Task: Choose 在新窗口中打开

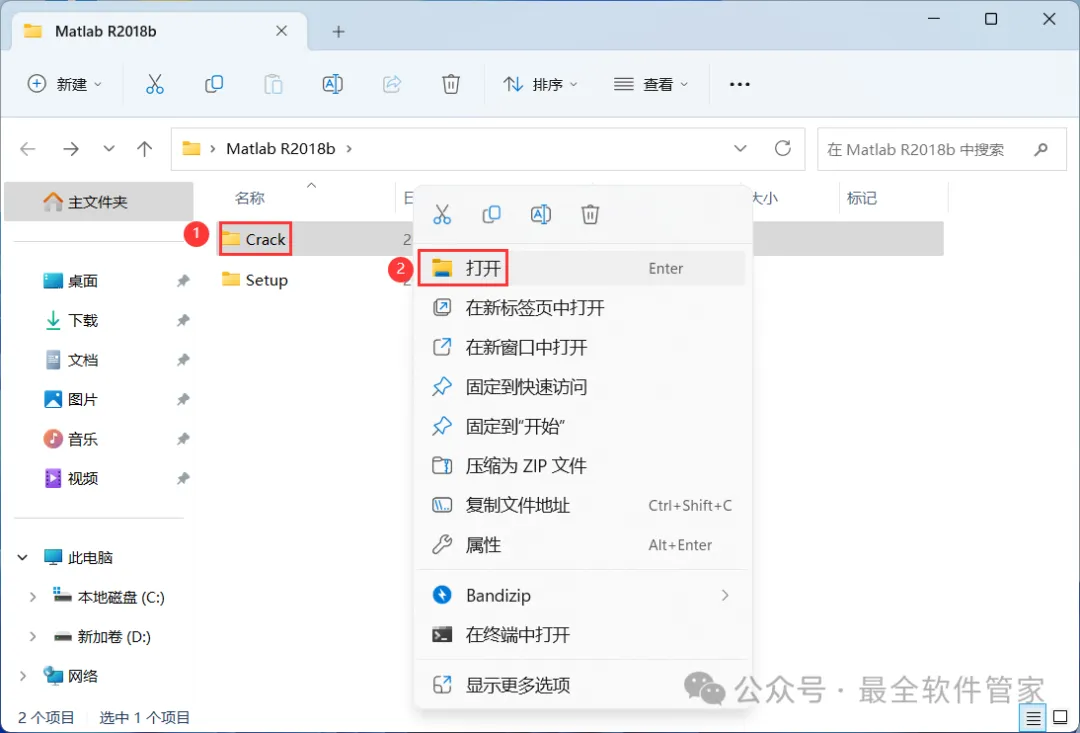Action: click(583, 347)
